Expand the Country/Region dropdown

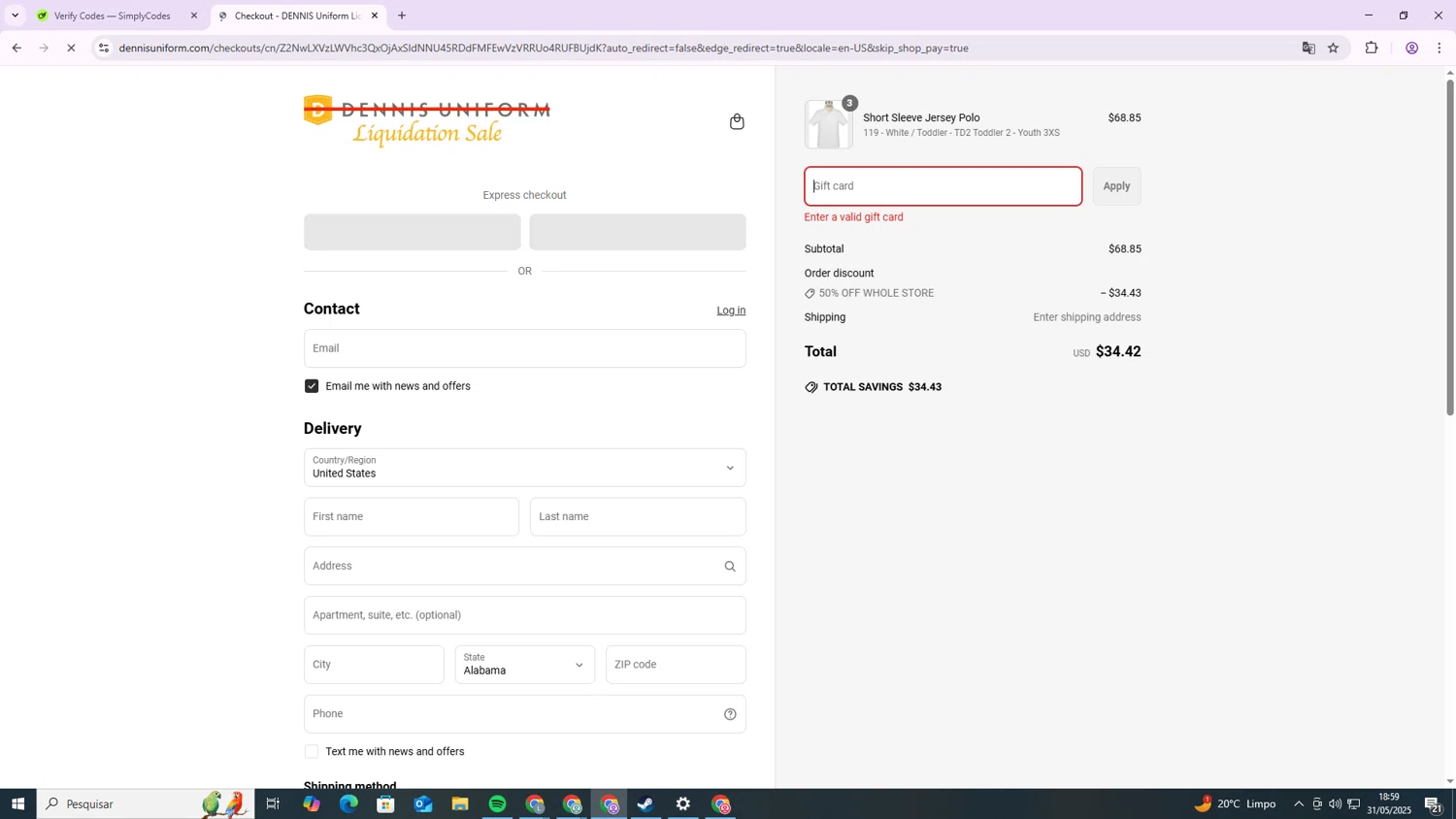[525, 468]
